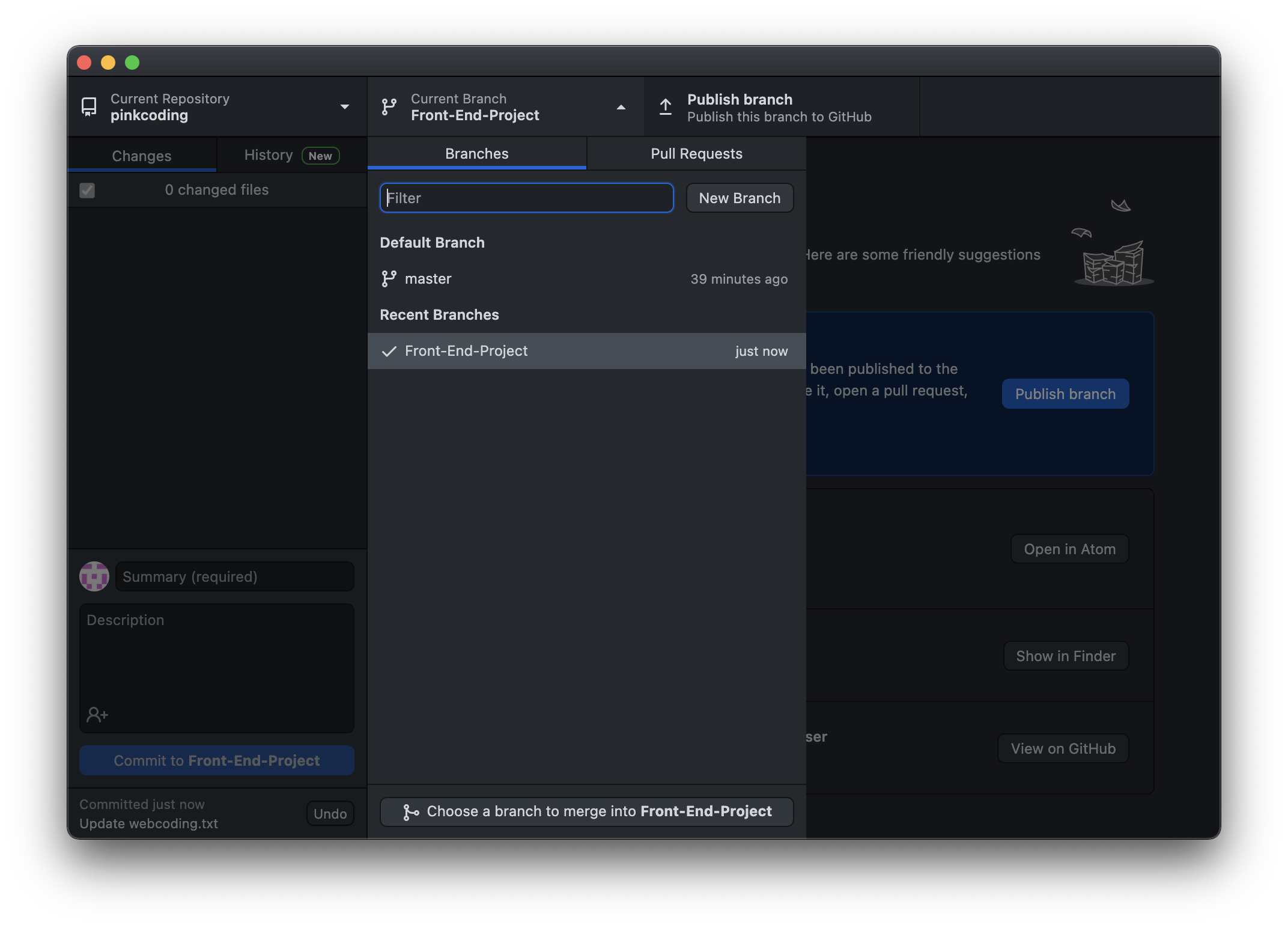Click the branch icon next to master
This screenshot has height=928, width=1288.
[x=389, y=279]
